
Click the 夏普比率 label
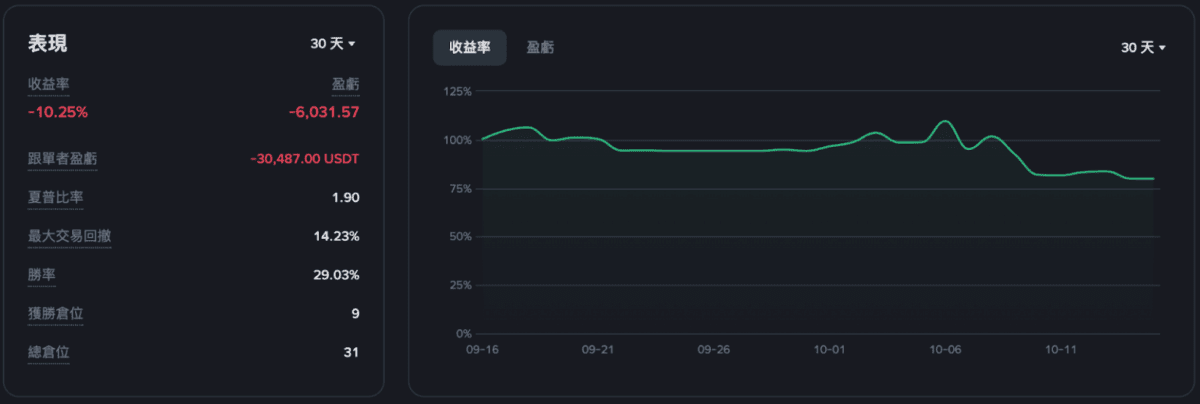(x=56, y=198)
